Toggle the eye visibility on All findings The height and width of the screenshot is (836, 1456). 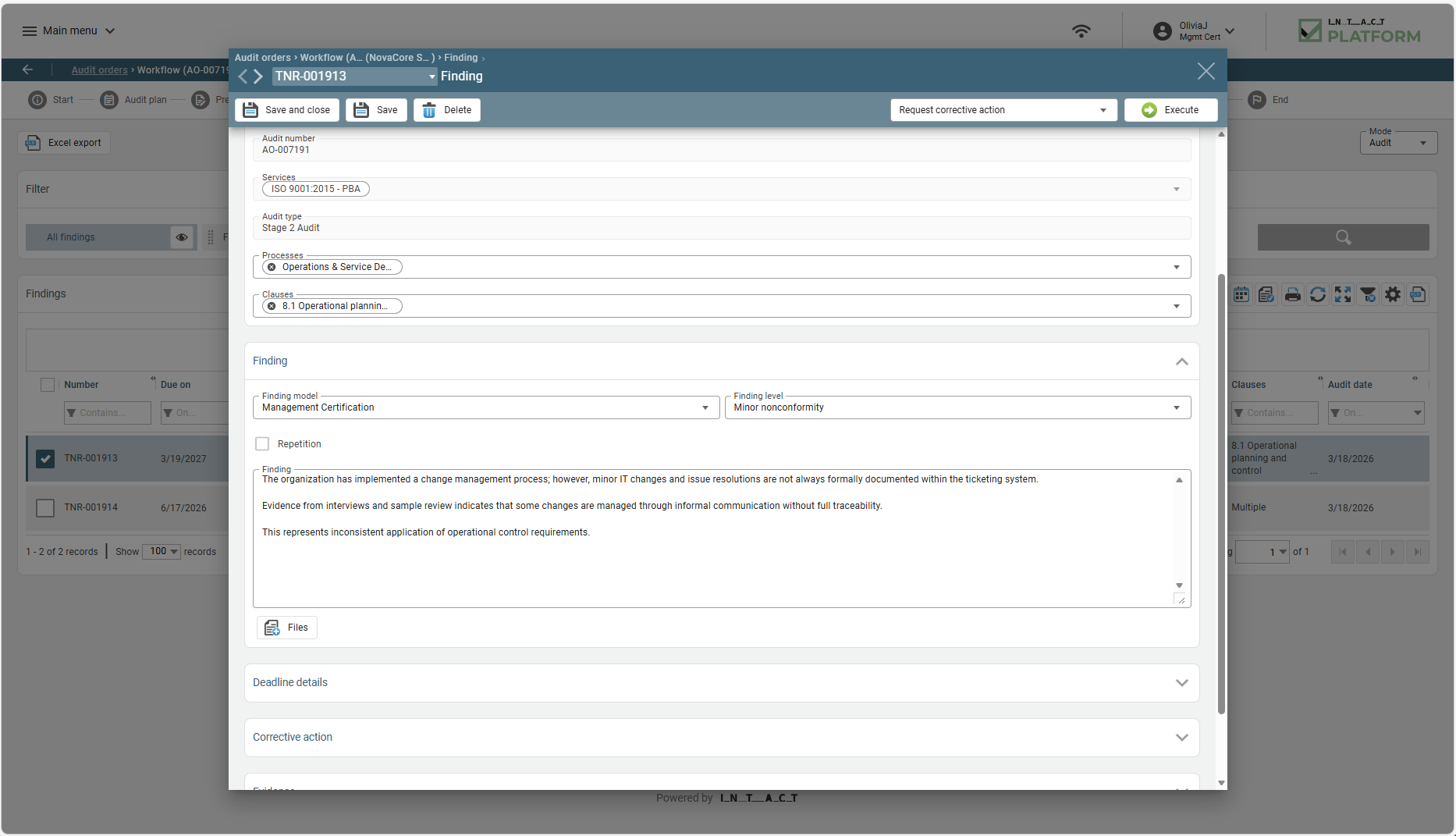182,237
